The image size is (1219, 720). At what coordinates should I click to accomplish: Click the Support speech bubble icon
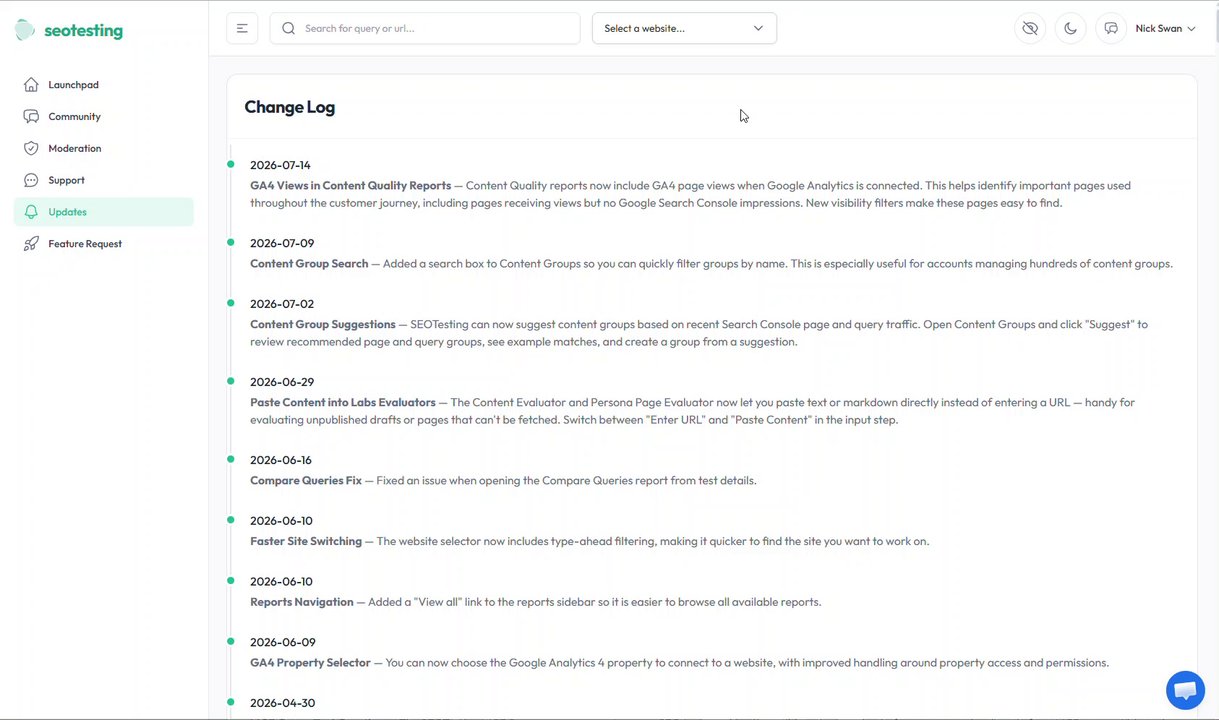point(31,180)
